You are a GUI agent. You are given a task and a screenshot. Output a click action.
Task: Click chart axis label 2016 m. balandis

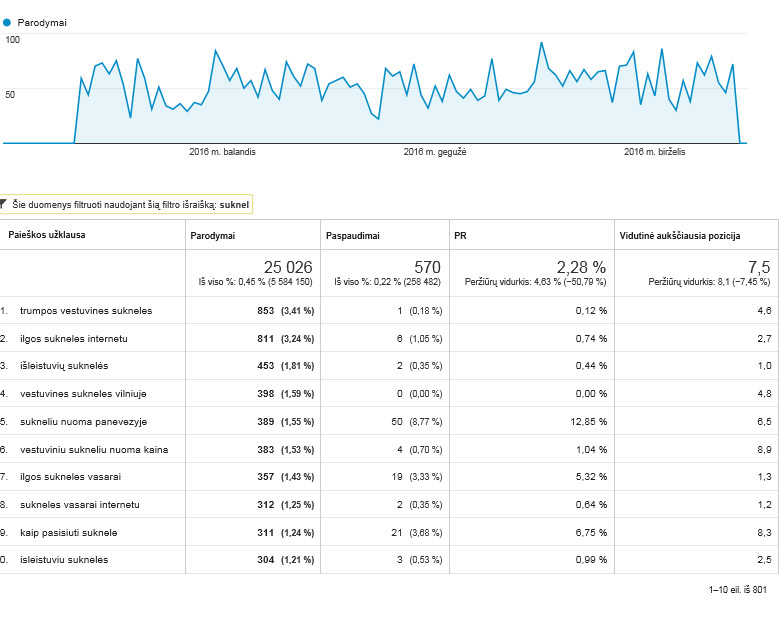pos(222,152)
